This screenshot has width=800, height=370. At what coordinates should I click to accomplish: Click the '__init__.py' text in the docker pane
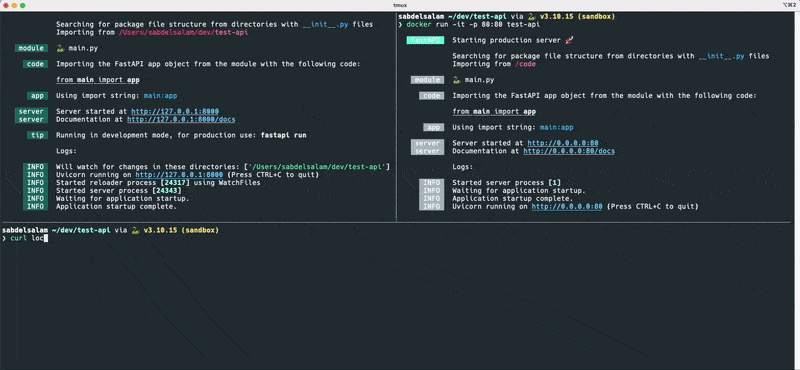[x=721, y=56]
